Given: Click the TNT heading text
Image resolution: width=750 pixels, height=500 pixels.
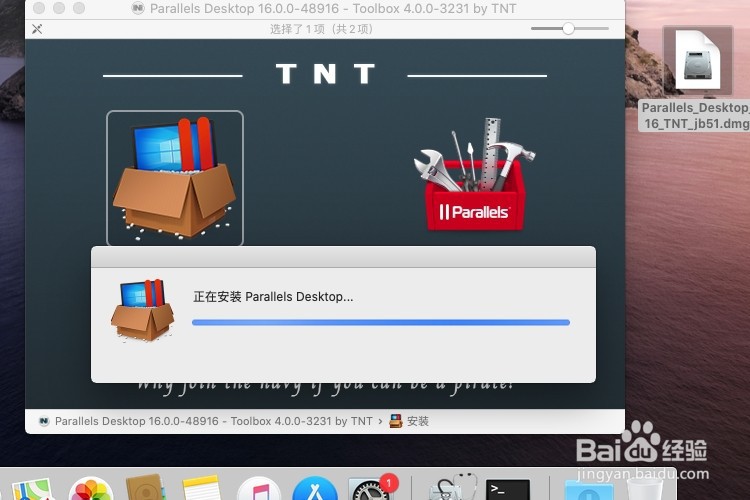Looking at the screenshot, I should (x=325, y=74).
